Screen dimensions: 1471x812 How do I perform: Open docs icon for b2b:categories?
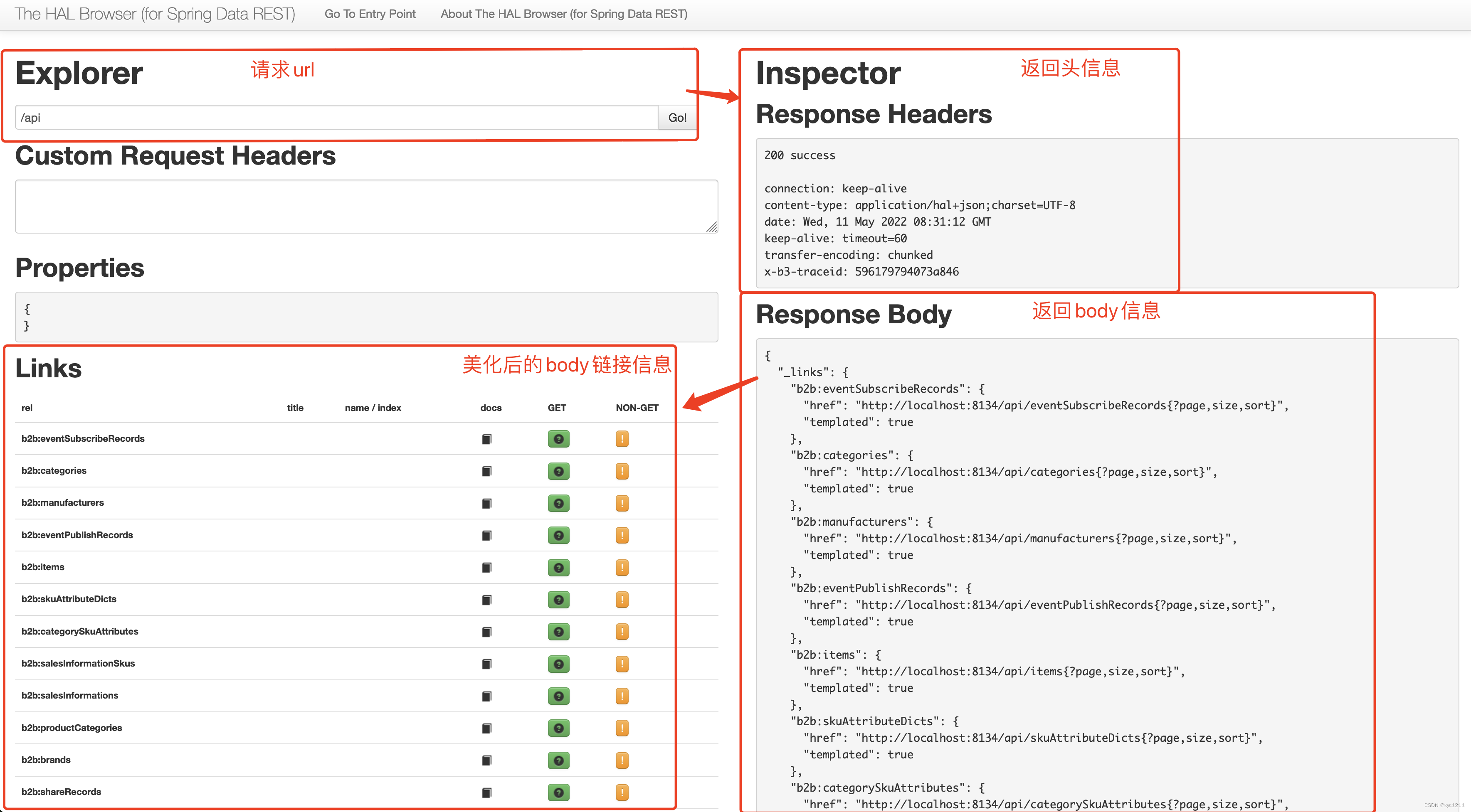486,471
